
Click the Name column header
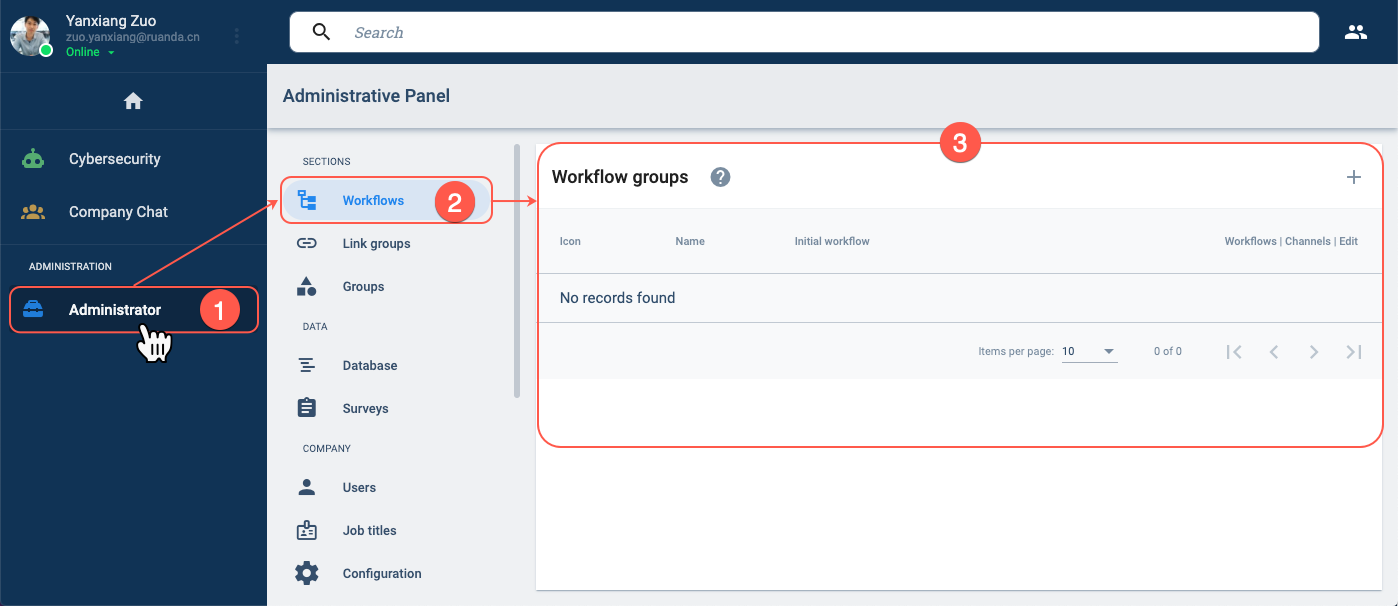690,241
